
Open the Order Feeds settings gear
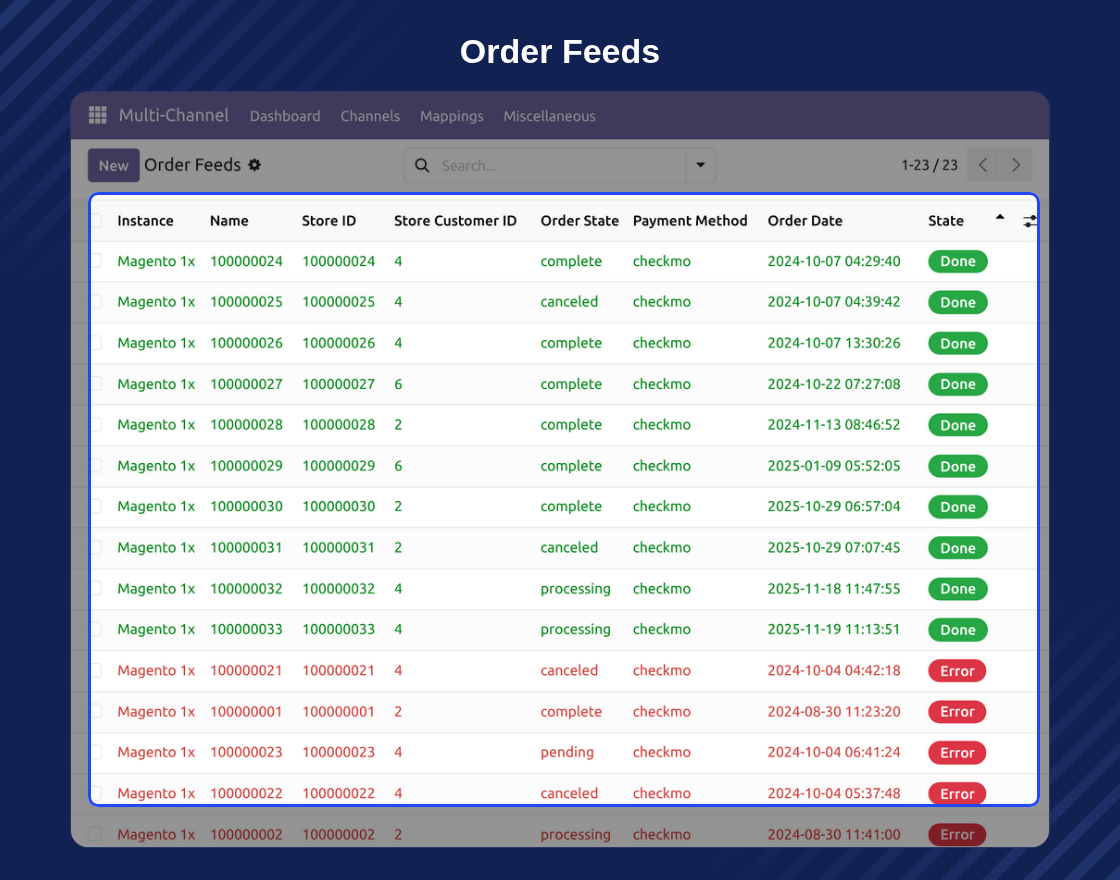[254, 165]
